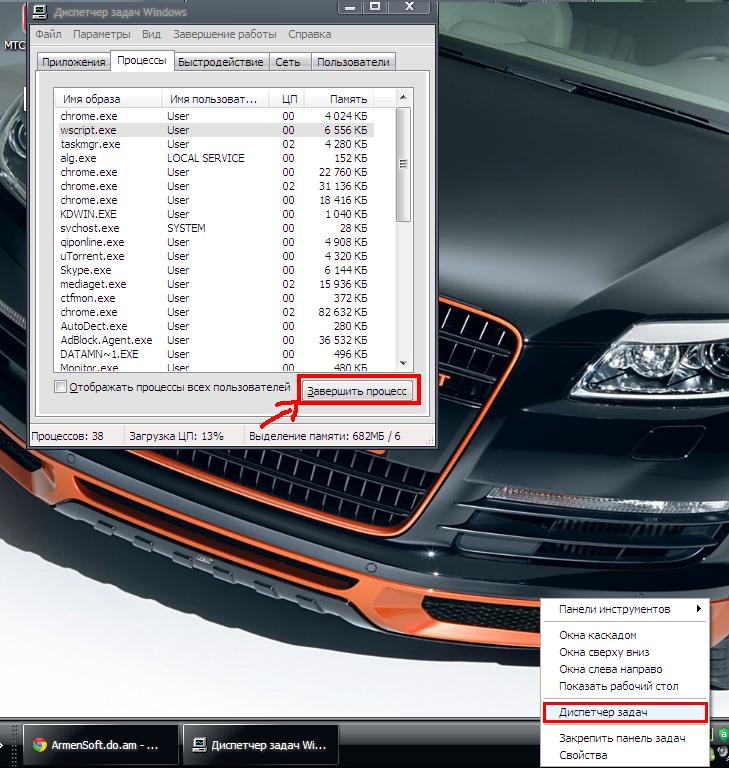Select chrome.exe using 4 024 КБ memory
Image resolution: width=729 pixels, height=768 pixels.
(215, 116)
